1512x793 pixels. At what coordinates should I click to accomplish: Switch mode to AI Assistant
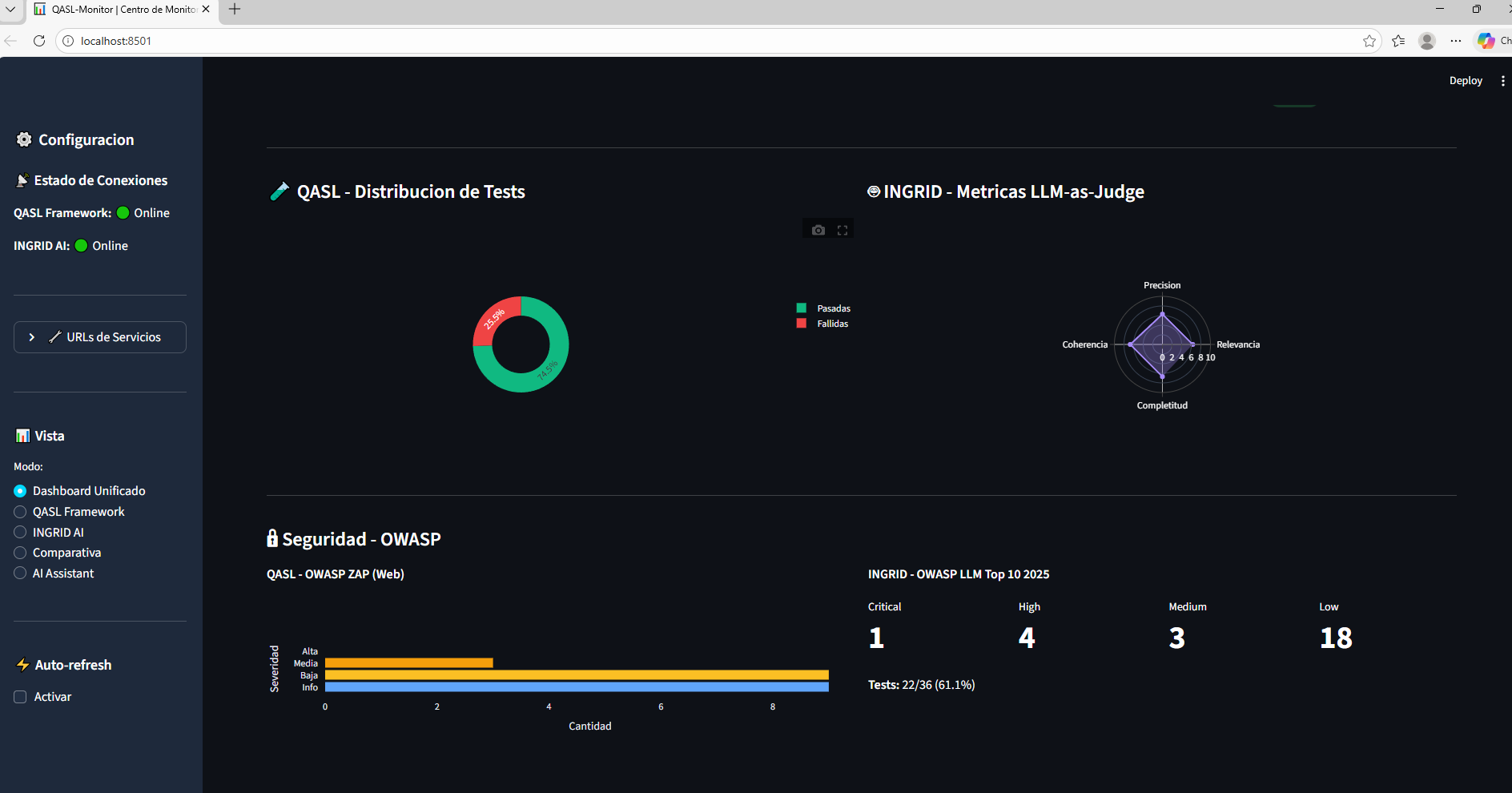tap(18, 573)
